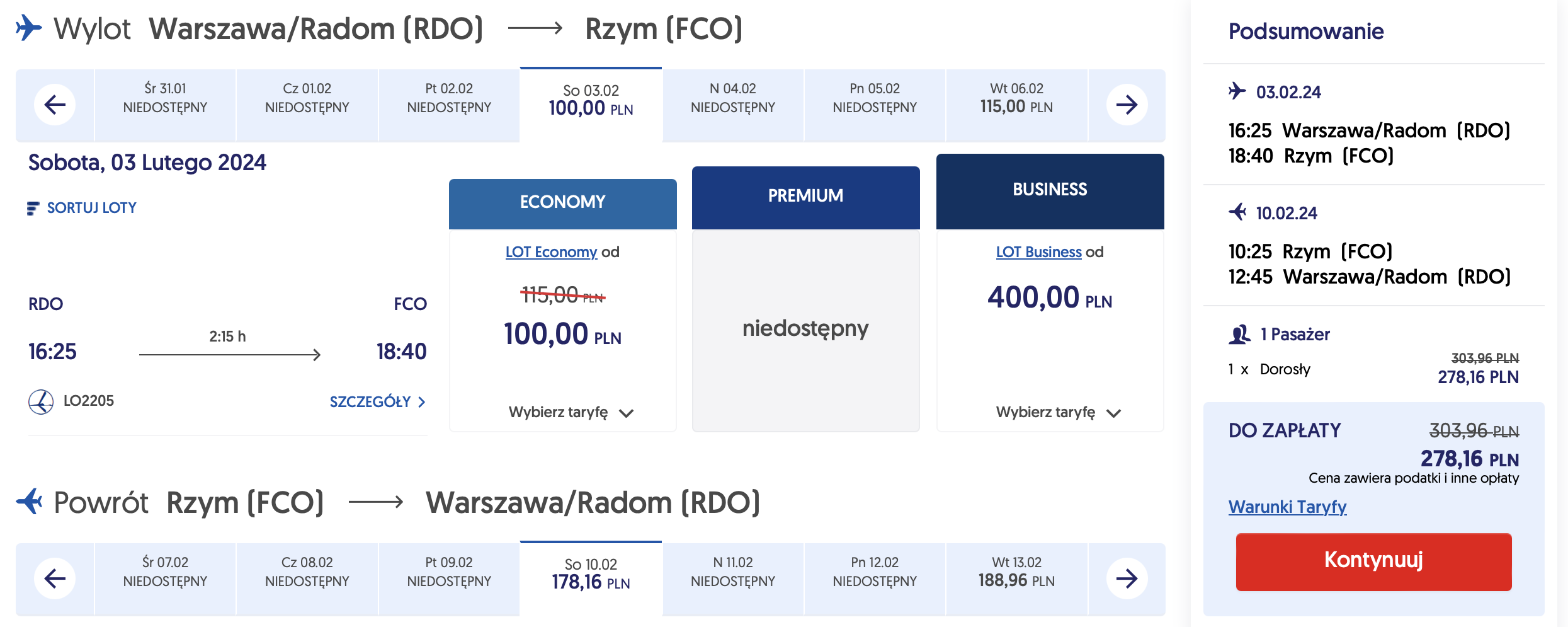
Task: Choose the Economy 100,00 PLN fare
Action: (562, 334)
